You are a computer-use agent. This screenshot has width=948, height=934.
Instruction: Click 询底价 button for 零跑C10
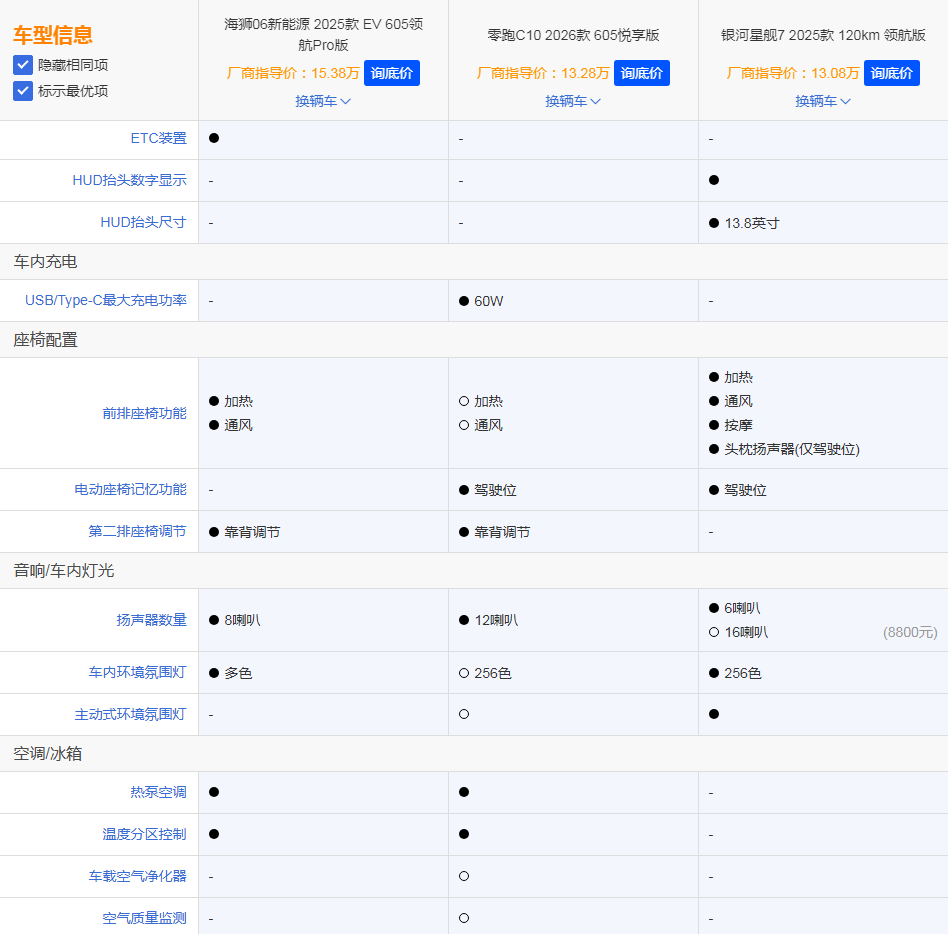tap(641, 73)
